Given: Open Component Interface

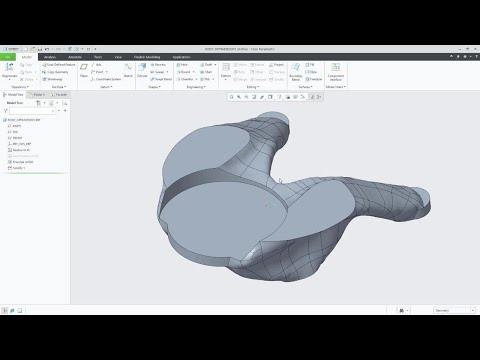Looking at the screenshot, I should click(336, 72).
